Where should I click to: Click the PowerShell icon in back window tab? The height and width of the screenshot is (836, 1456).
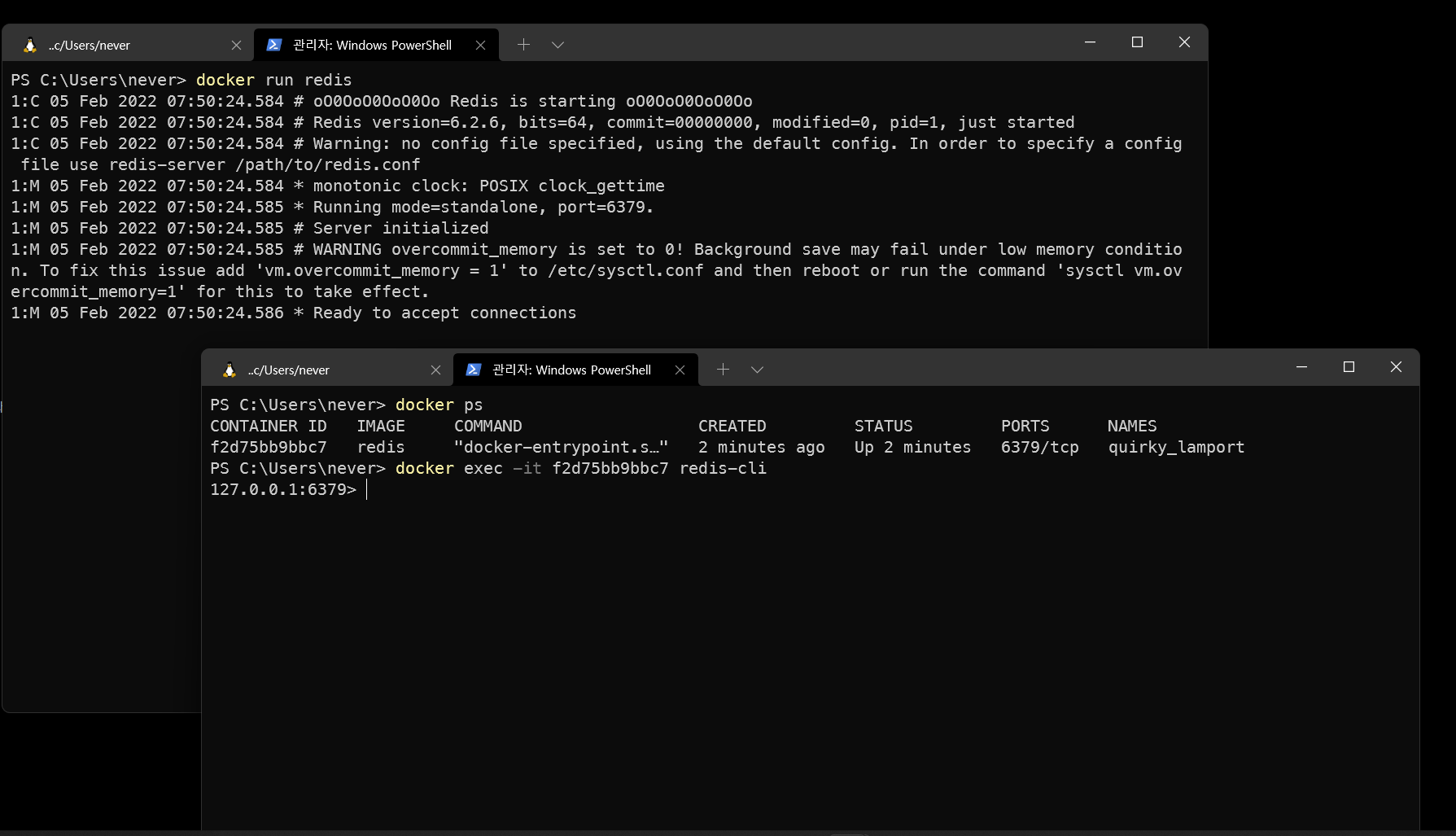pyautogui.click(x=274, y=45)
